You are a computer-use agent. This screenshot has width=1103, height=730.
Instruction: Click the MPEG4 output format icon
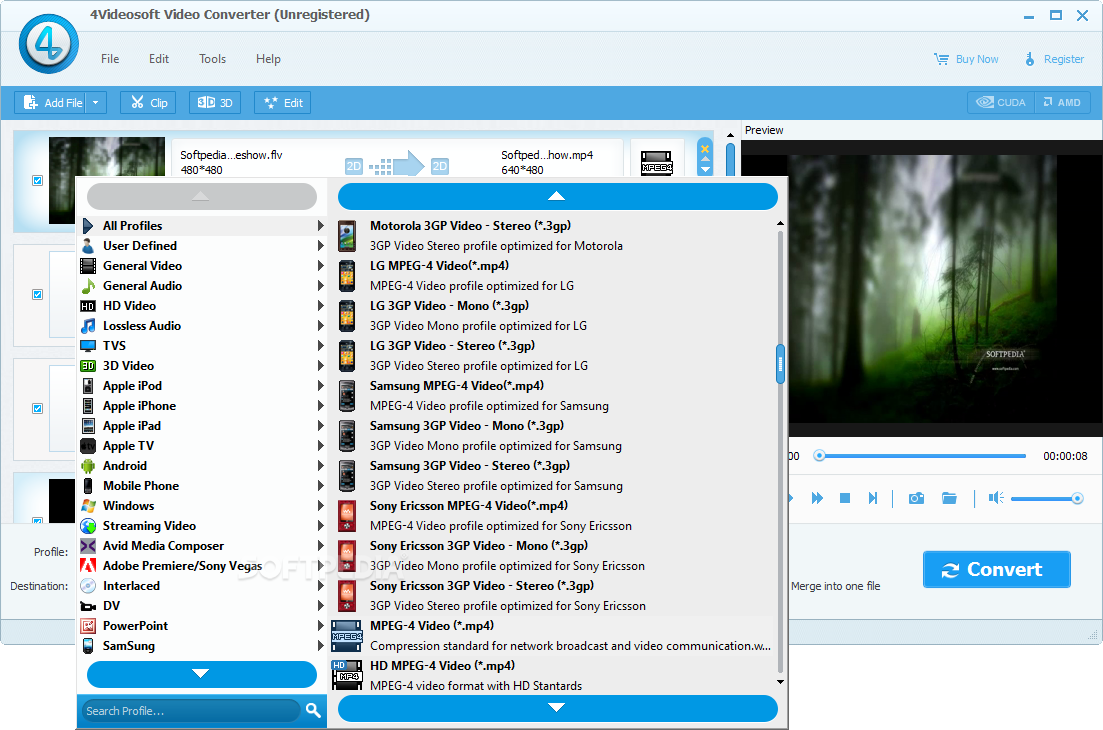(656, 163)
